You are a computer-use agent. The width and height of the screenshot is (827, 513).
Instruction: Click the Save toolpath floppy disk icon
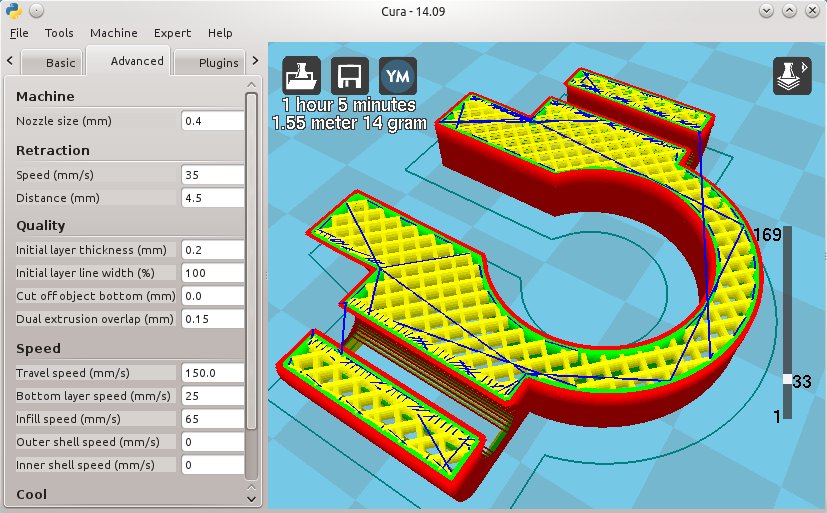pos(347,76)
